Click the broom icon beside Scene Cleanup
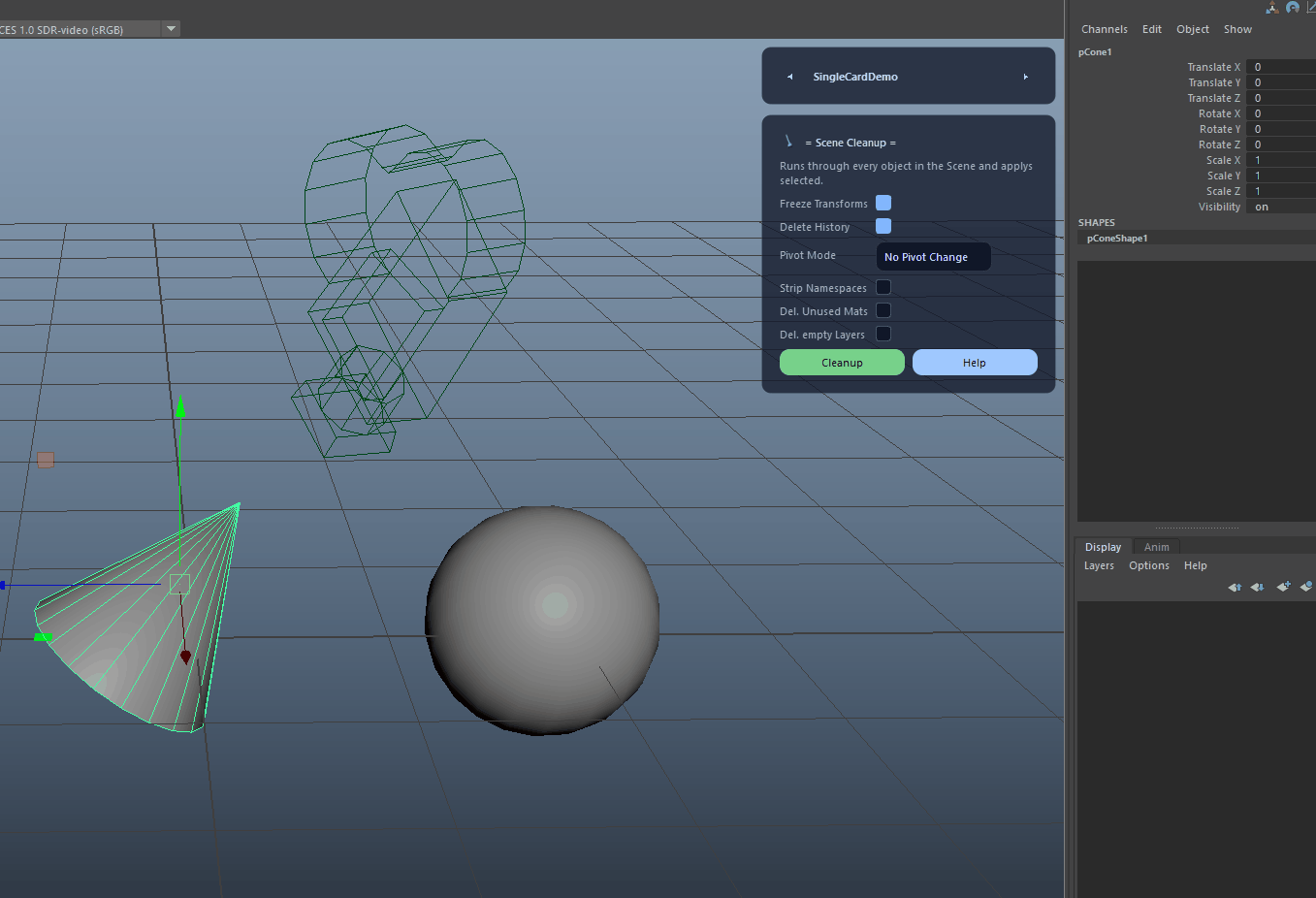The height and width of the screenshot is (898, 1316). (788, 142)
